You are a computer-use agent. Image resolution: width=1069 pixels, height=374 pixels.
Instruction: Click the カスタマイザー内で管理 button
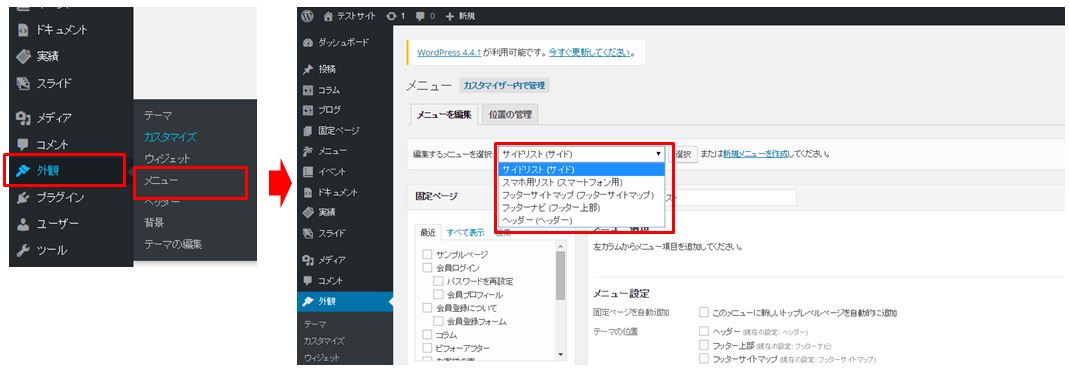pyautogui.click(x=505, y=86)
